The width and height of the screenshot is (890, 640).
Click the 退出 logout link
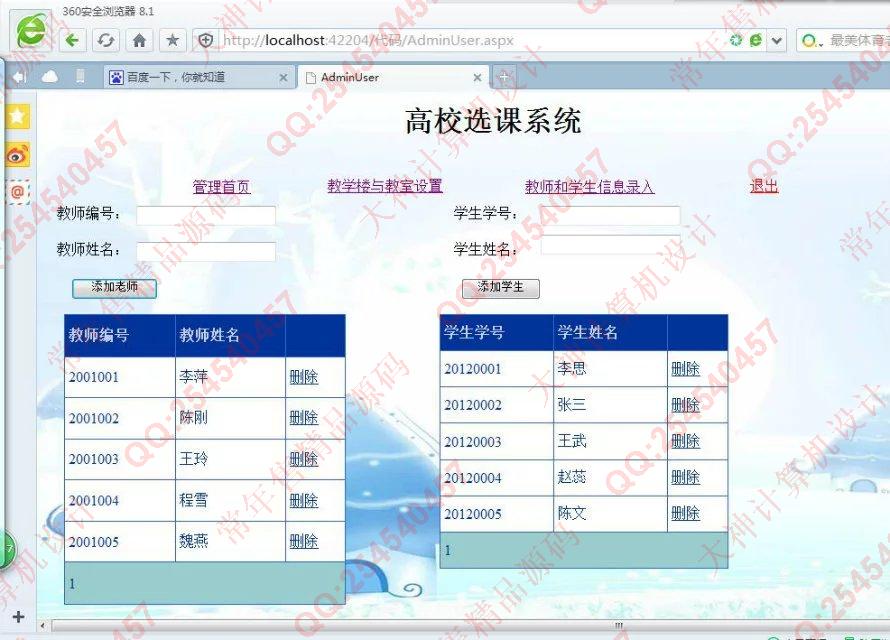(764, 186)
